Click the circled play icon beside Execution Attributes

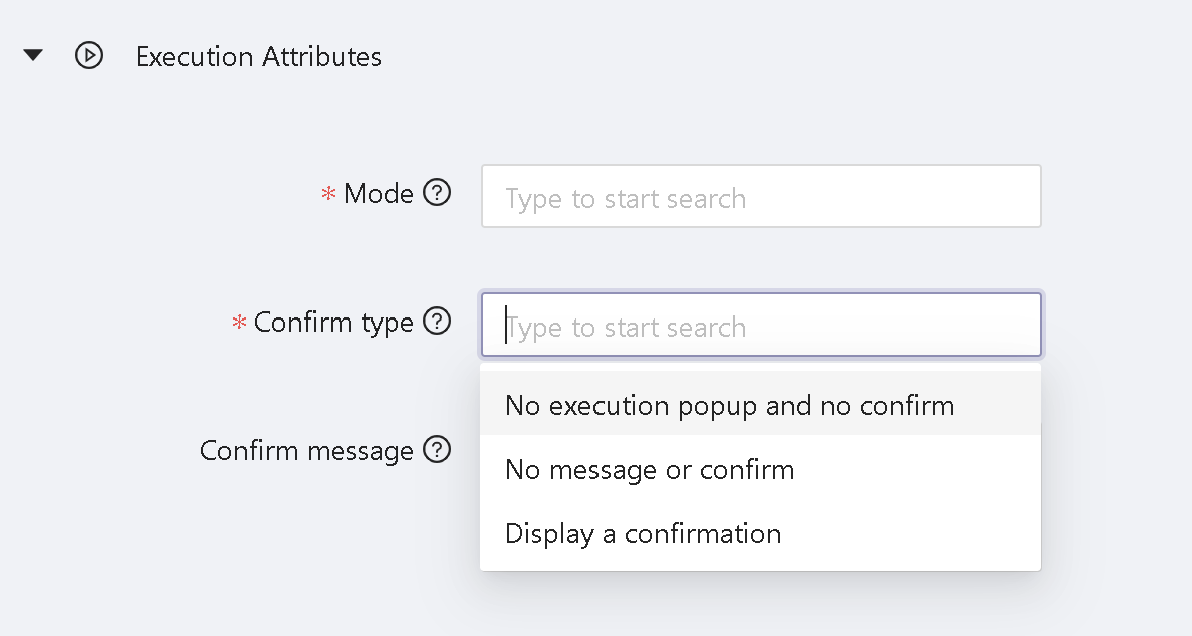click(x=89, y=56)
